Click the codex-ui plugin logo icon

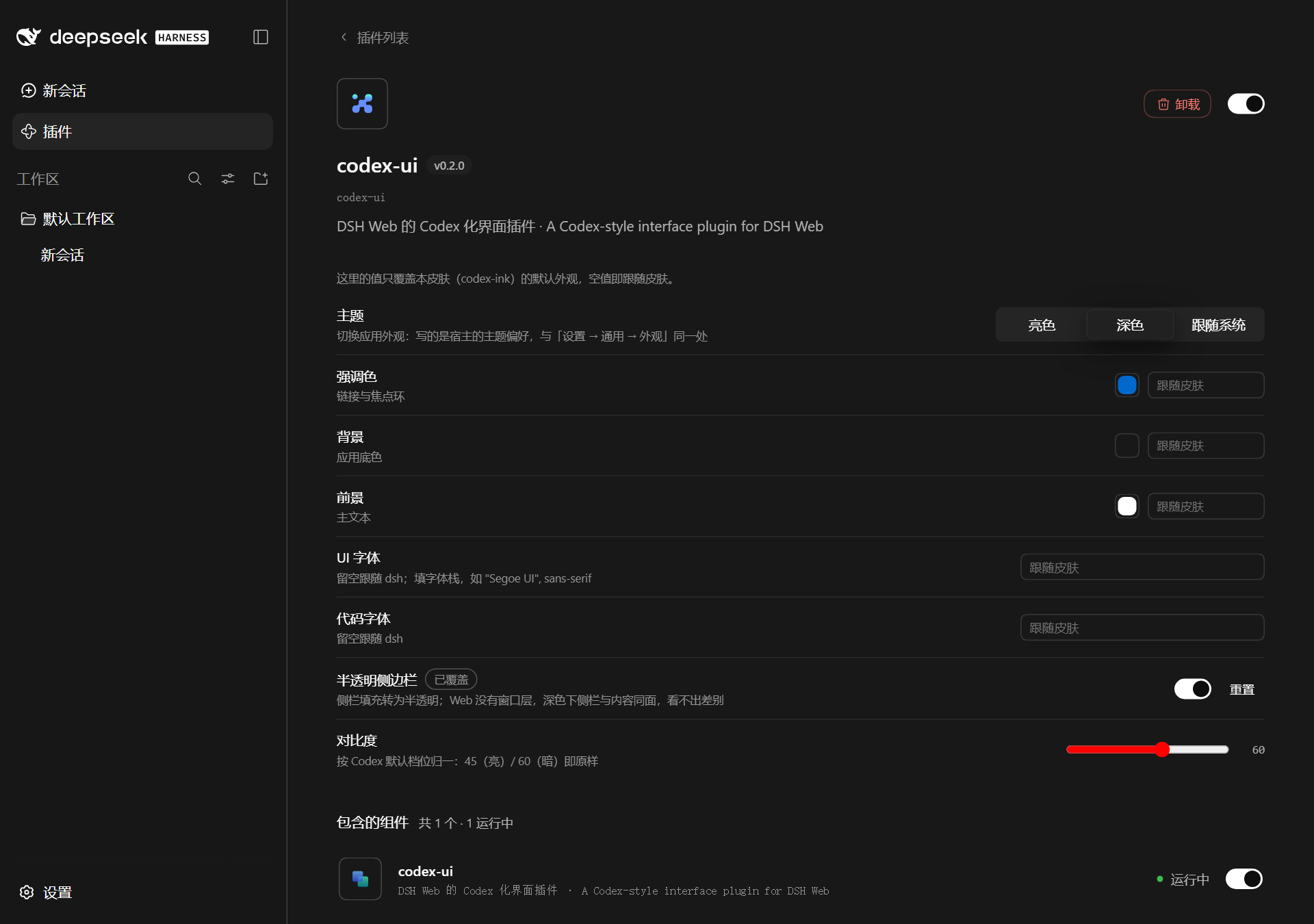tap(362, 103)
